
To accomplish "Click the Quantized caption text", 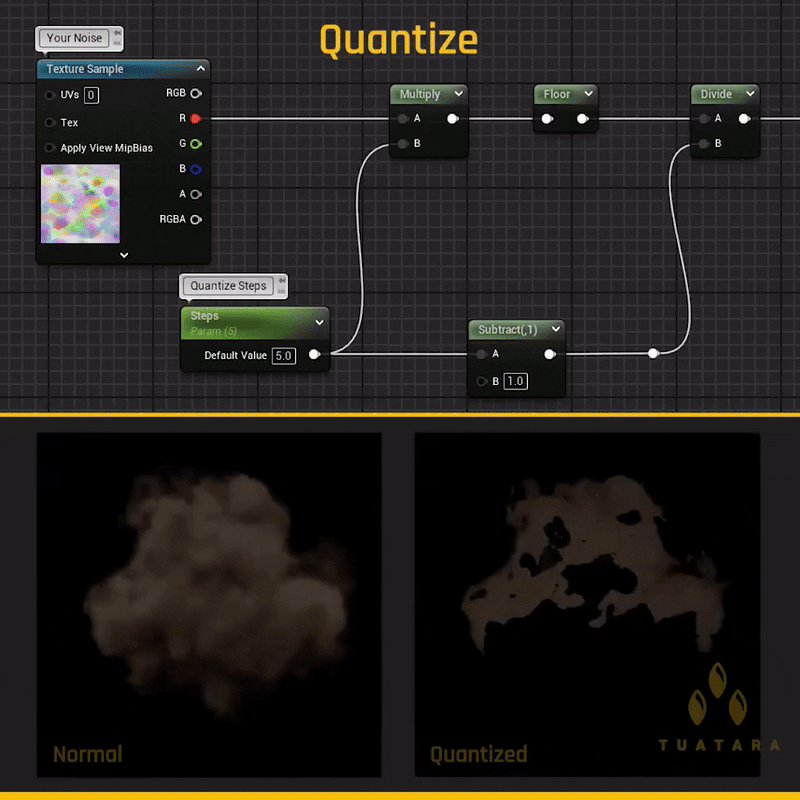I will pos(478,755).
